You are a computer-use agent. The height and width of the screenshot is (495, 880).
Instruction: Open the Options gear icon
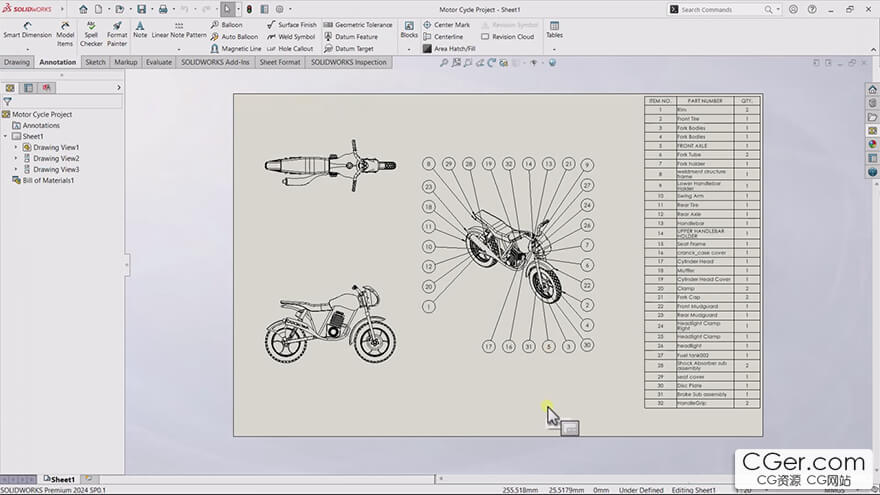(x=279, y=9)
